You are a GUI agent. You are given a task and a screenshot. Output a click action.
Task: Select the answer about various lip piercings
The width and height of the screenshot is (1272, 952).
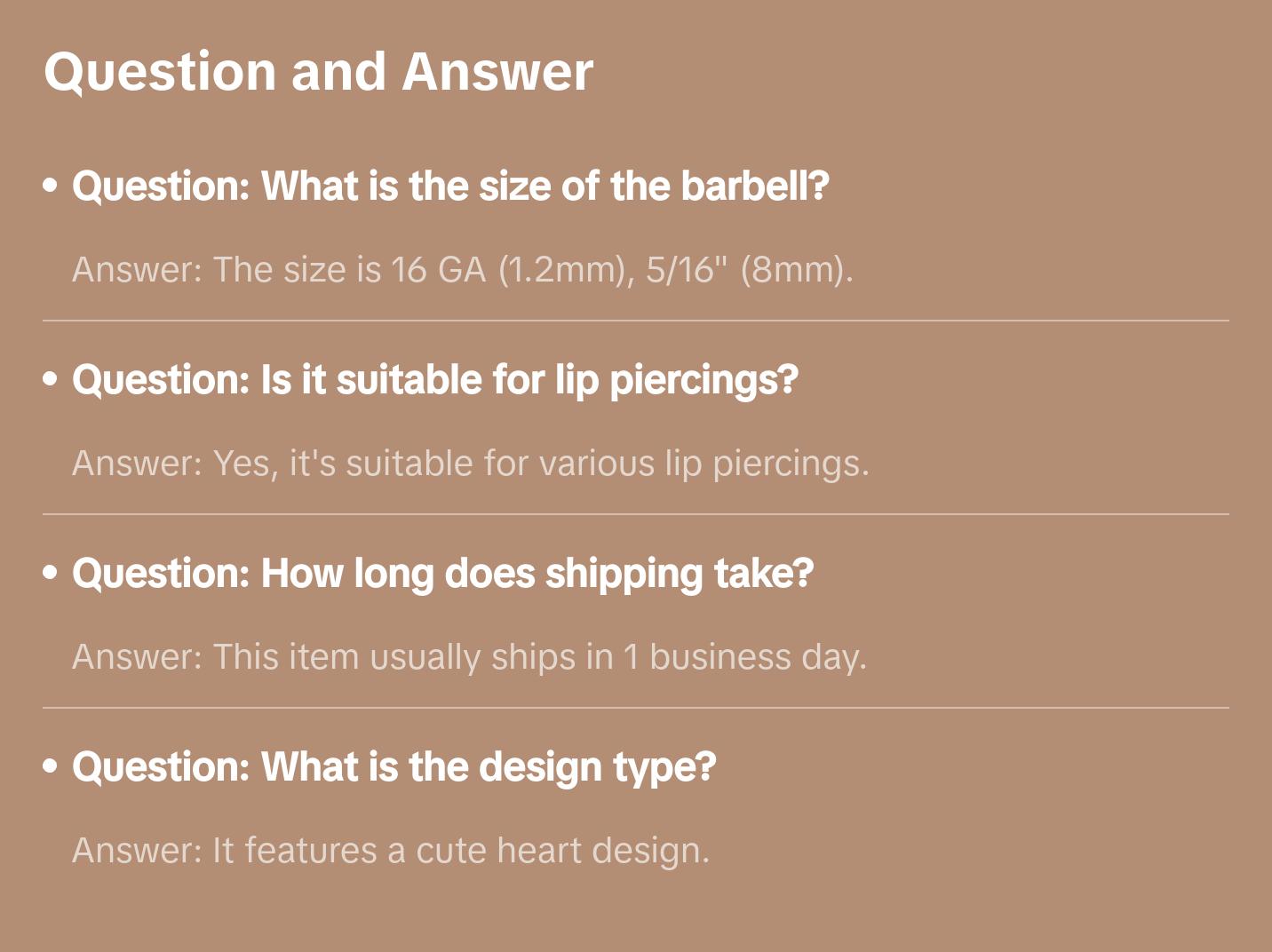471,464
